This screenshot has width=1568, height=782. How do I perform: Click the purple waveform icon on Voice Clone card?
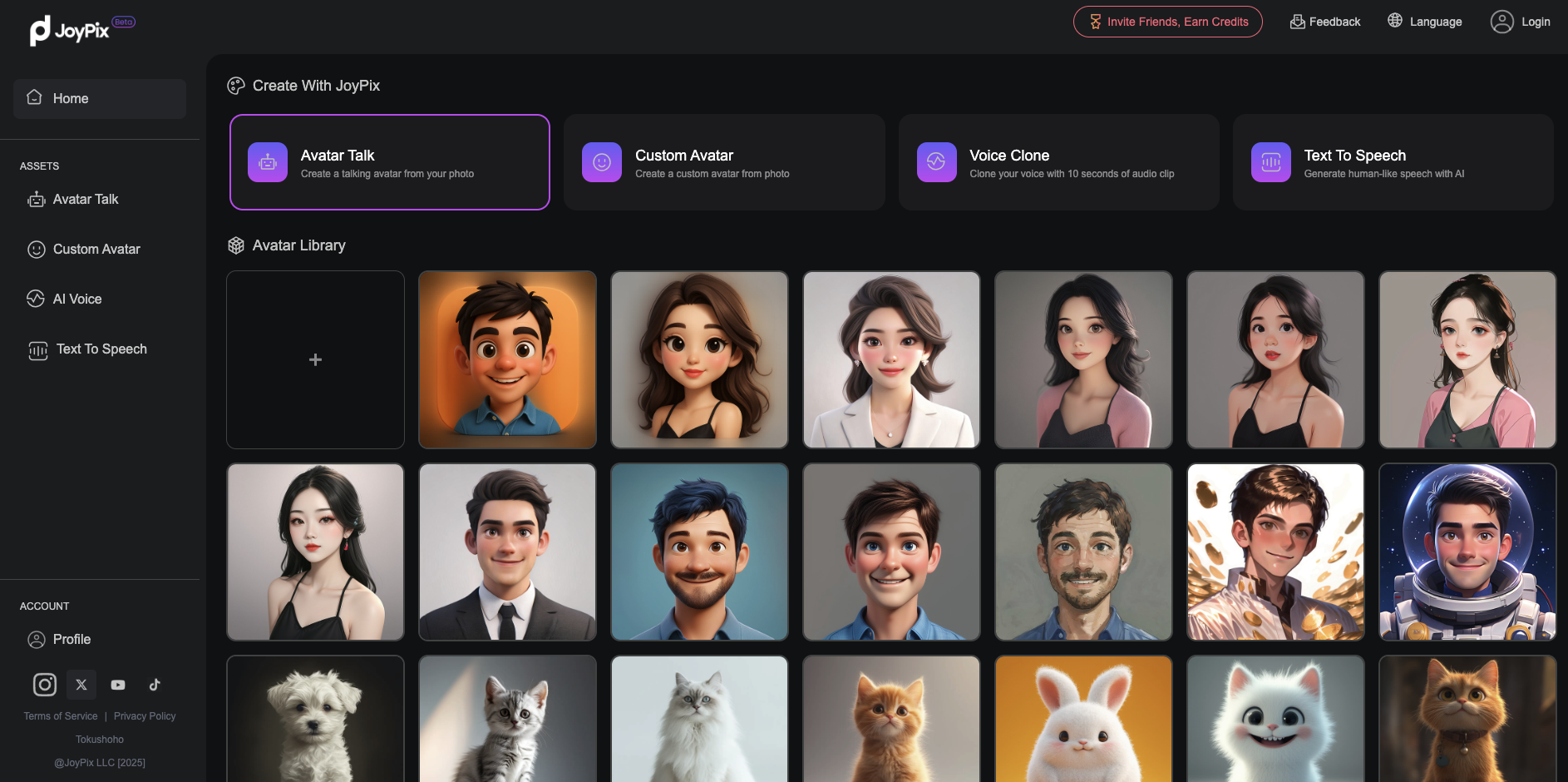tap(937, 162)
